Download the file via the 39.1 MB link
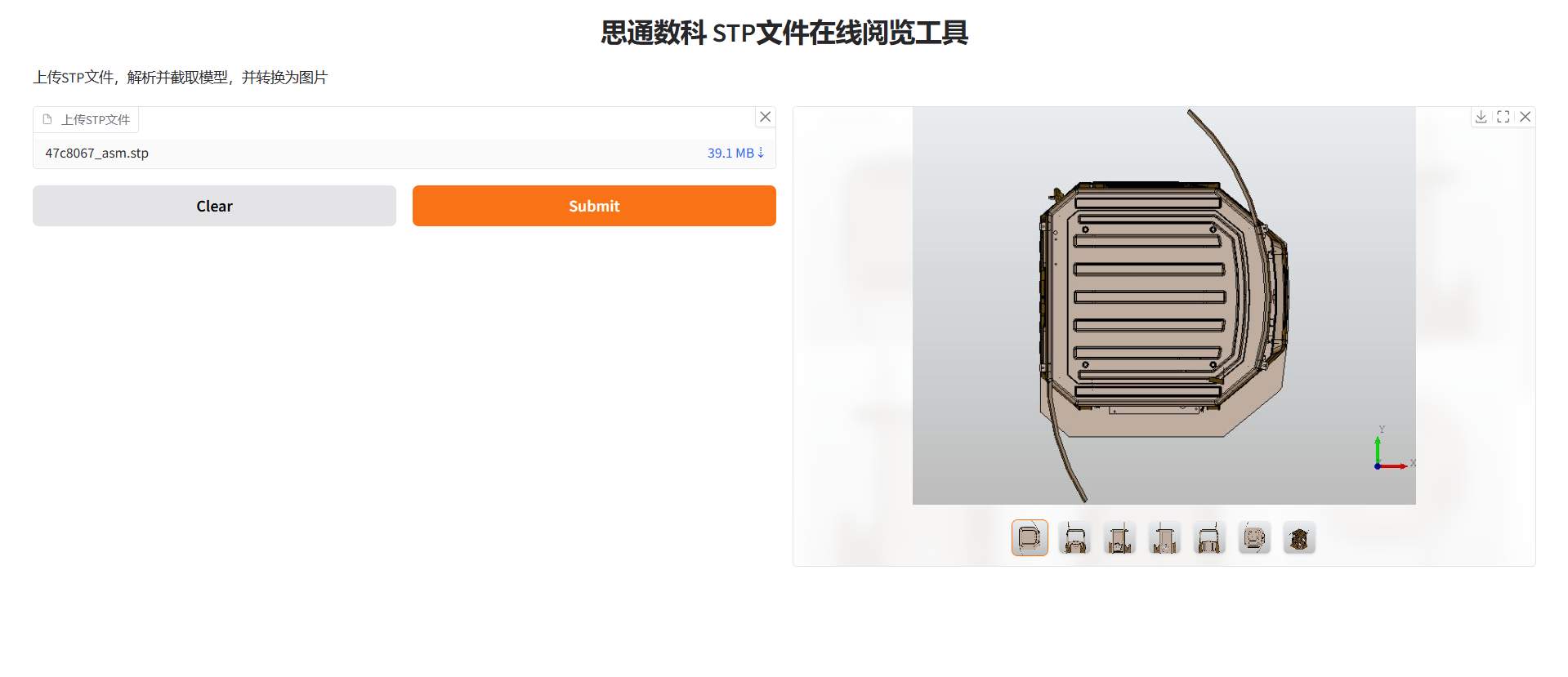Viewport: 1568px width, 677px height. click(735, 153)
